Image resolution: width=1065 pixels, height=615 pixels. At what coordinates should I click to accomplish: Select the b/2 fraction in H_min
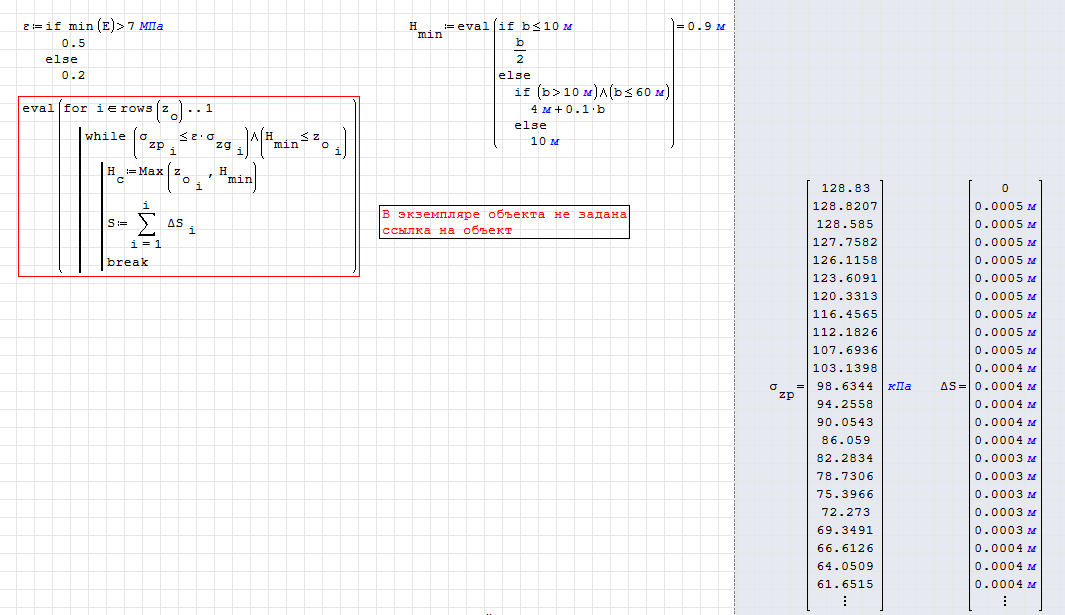(520, 50)
